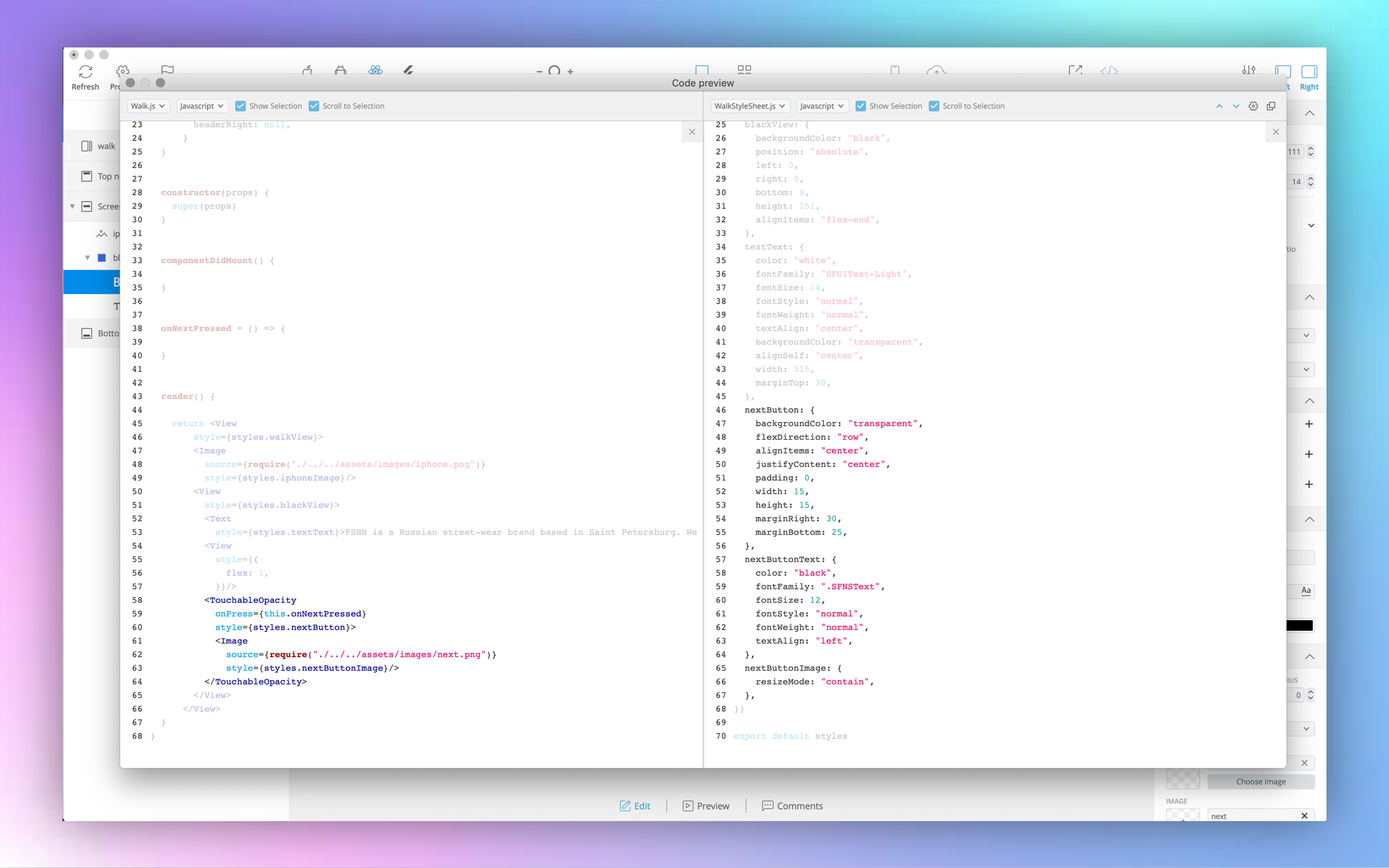Click the Choose image button
This screenshot has height=868, width=1389.
(1260, 781)
